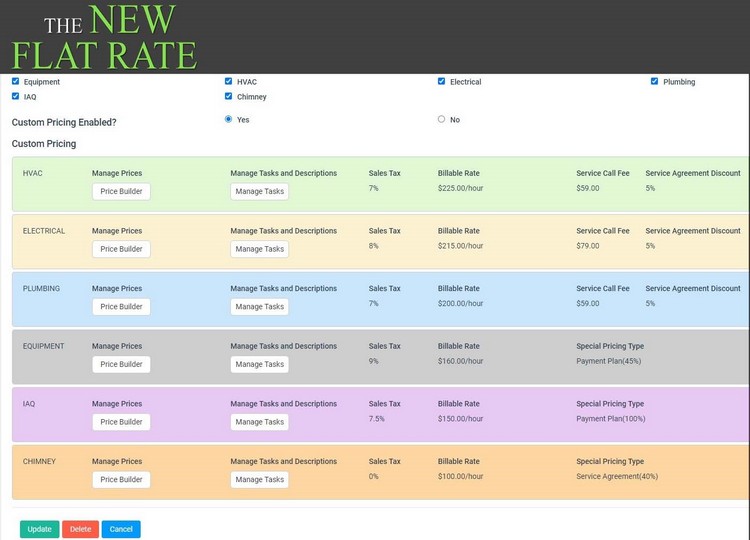750x540 pixels.
Task: Click Electrical service call fee $79.00
Action: tap(588, 246)
